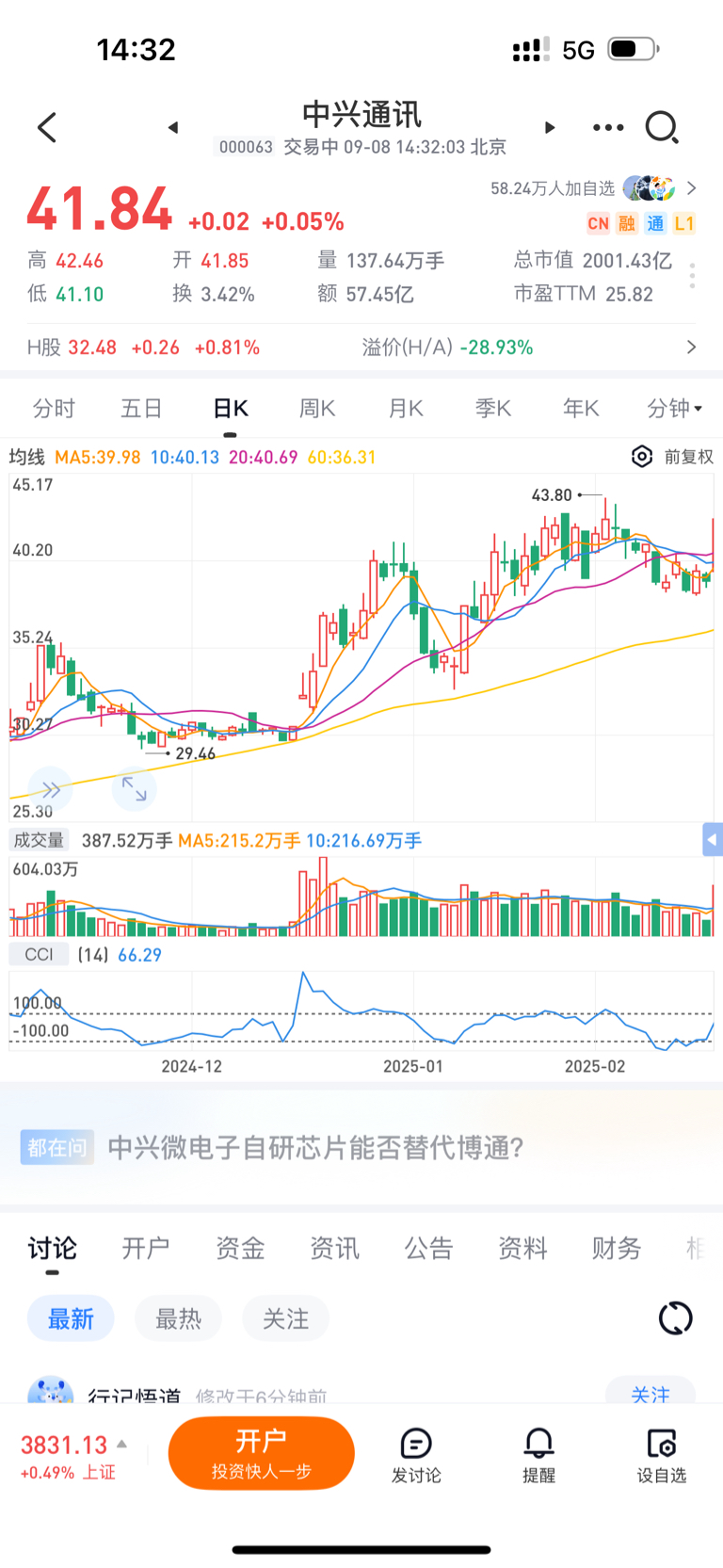
Task: Select the 最热 filter pill
Action: (178, 1318)
